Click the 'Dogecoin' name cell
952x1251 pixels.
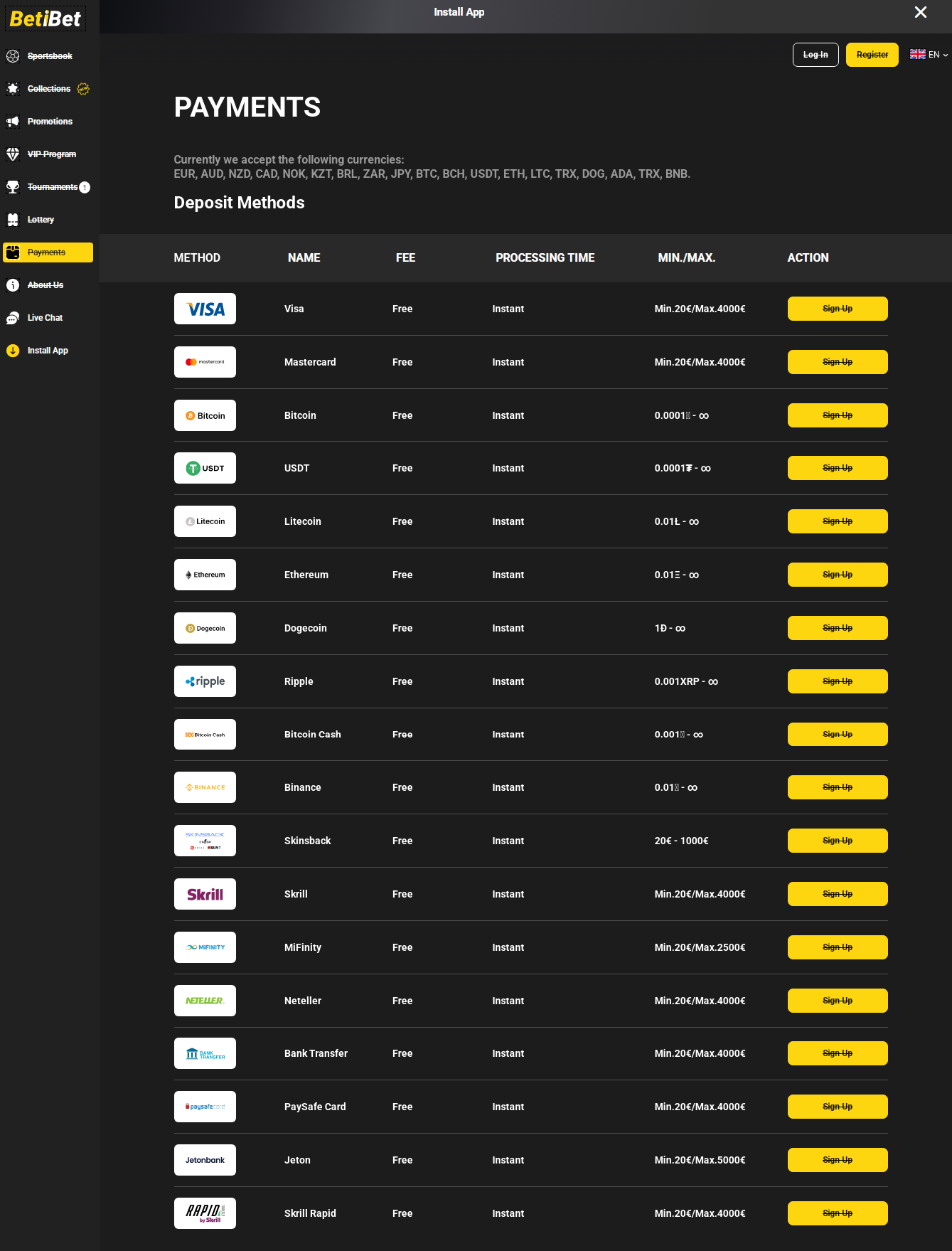(306, 628)
